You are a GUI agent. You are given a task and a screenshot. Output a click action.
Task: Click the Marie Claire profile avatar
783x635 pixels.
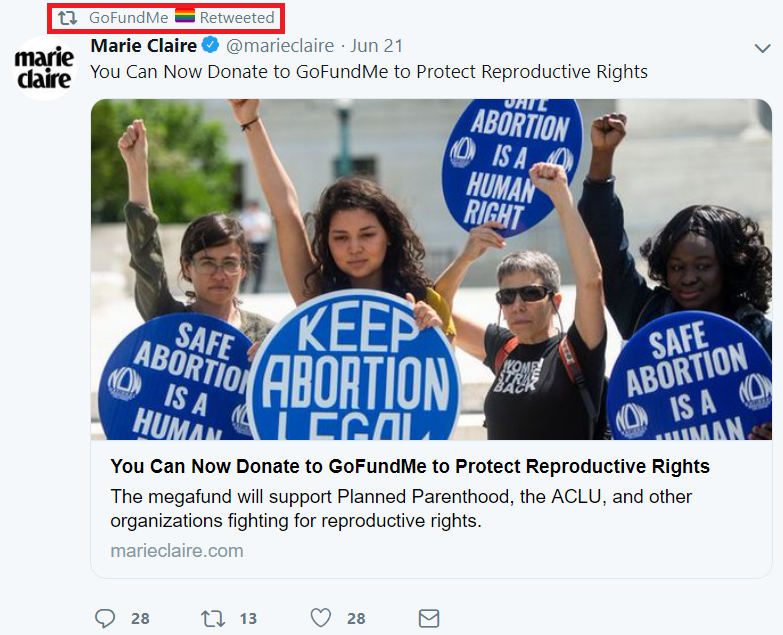[x=44, y=68]
